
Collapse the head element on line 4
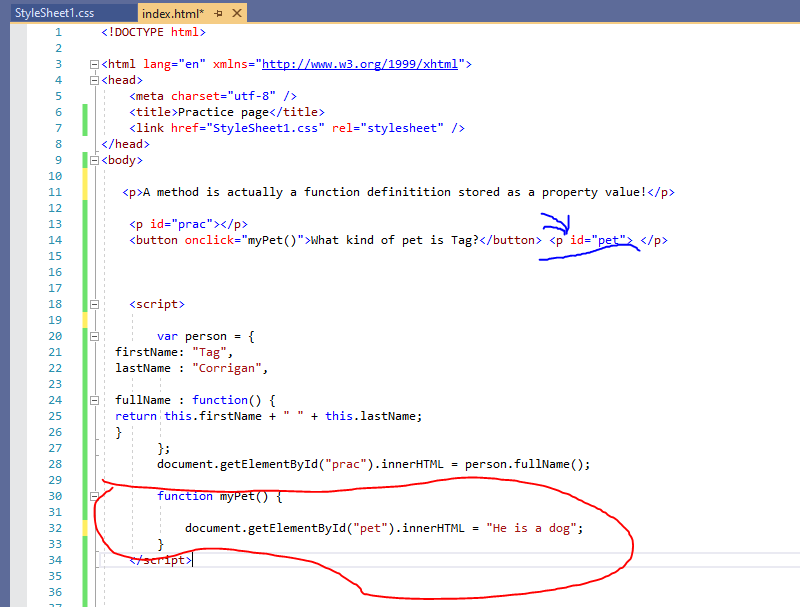click(x=94, y=80)
